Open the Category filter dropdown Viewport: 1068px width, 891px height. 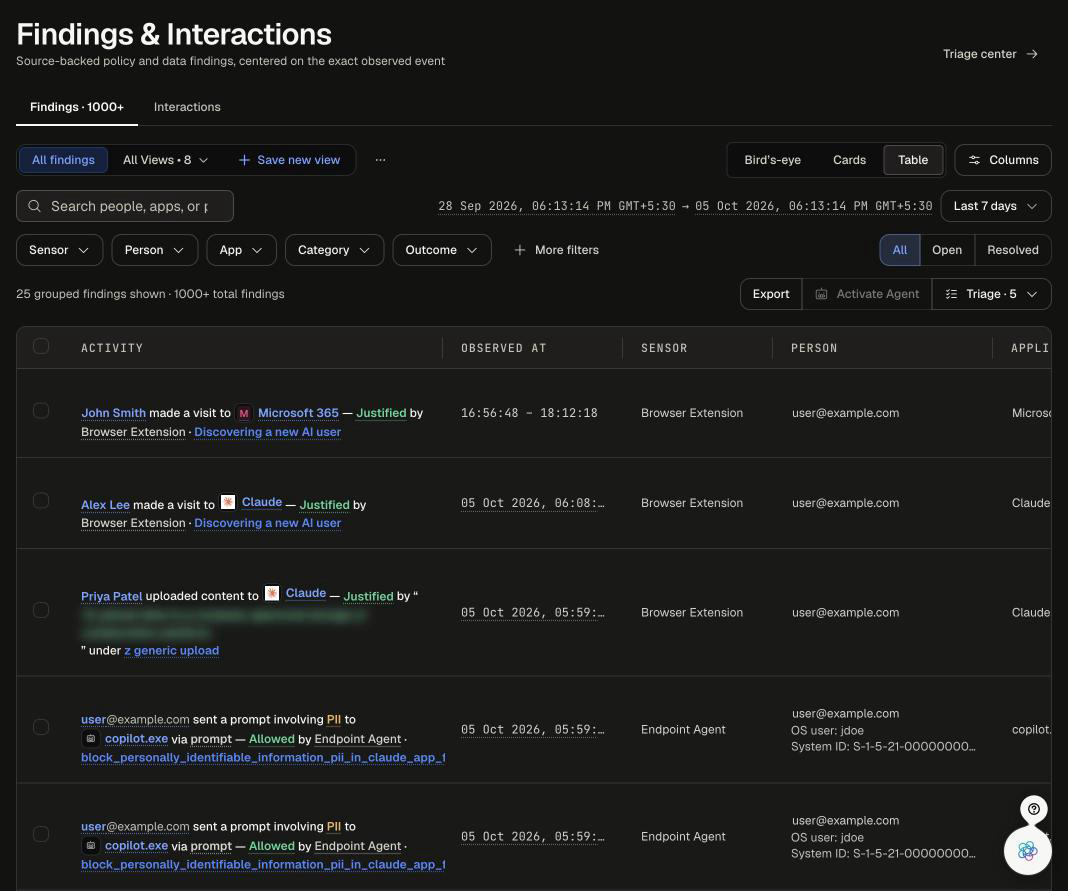coord(334,250)
